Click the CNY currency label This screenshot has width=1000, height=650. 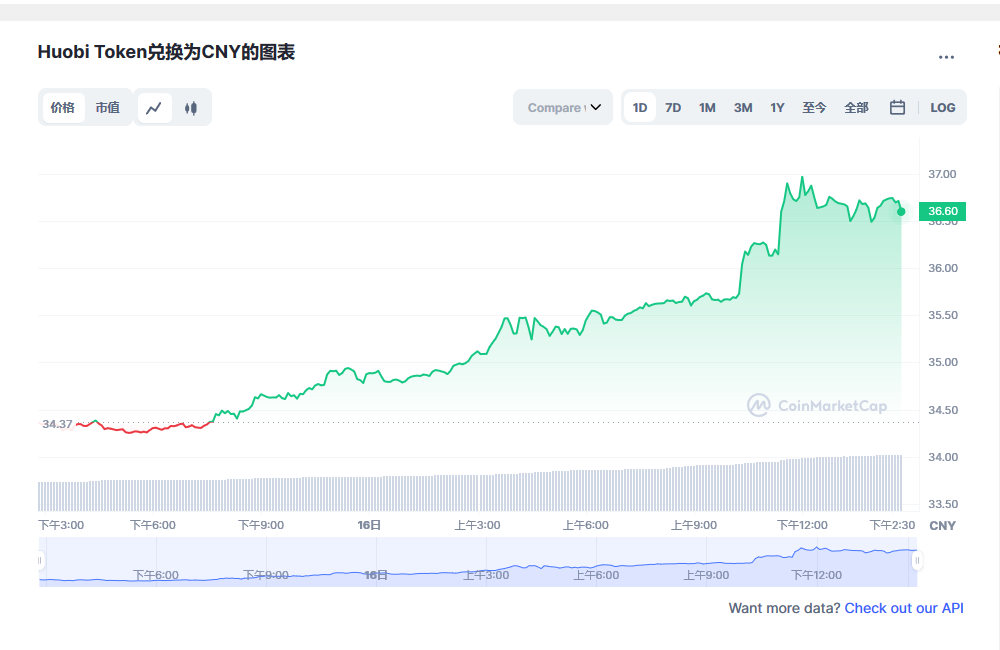pyautogui.click(x=943, y=526)
